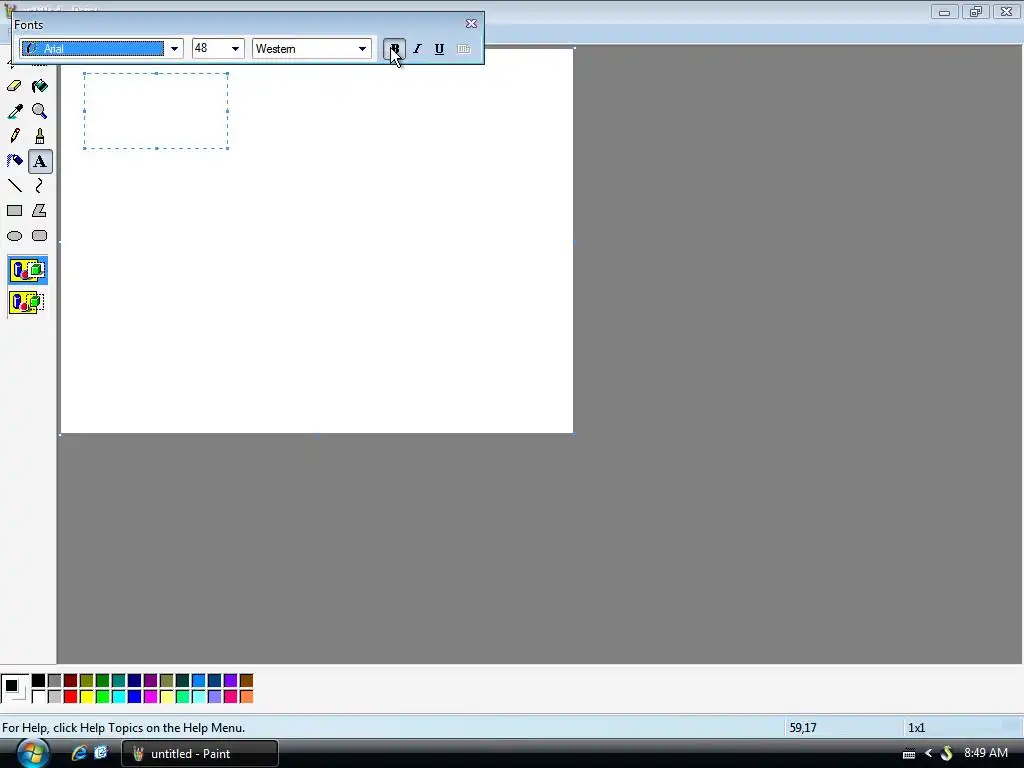
Task: Click the keyboard icon in the system tray
Action: point(908,754)
